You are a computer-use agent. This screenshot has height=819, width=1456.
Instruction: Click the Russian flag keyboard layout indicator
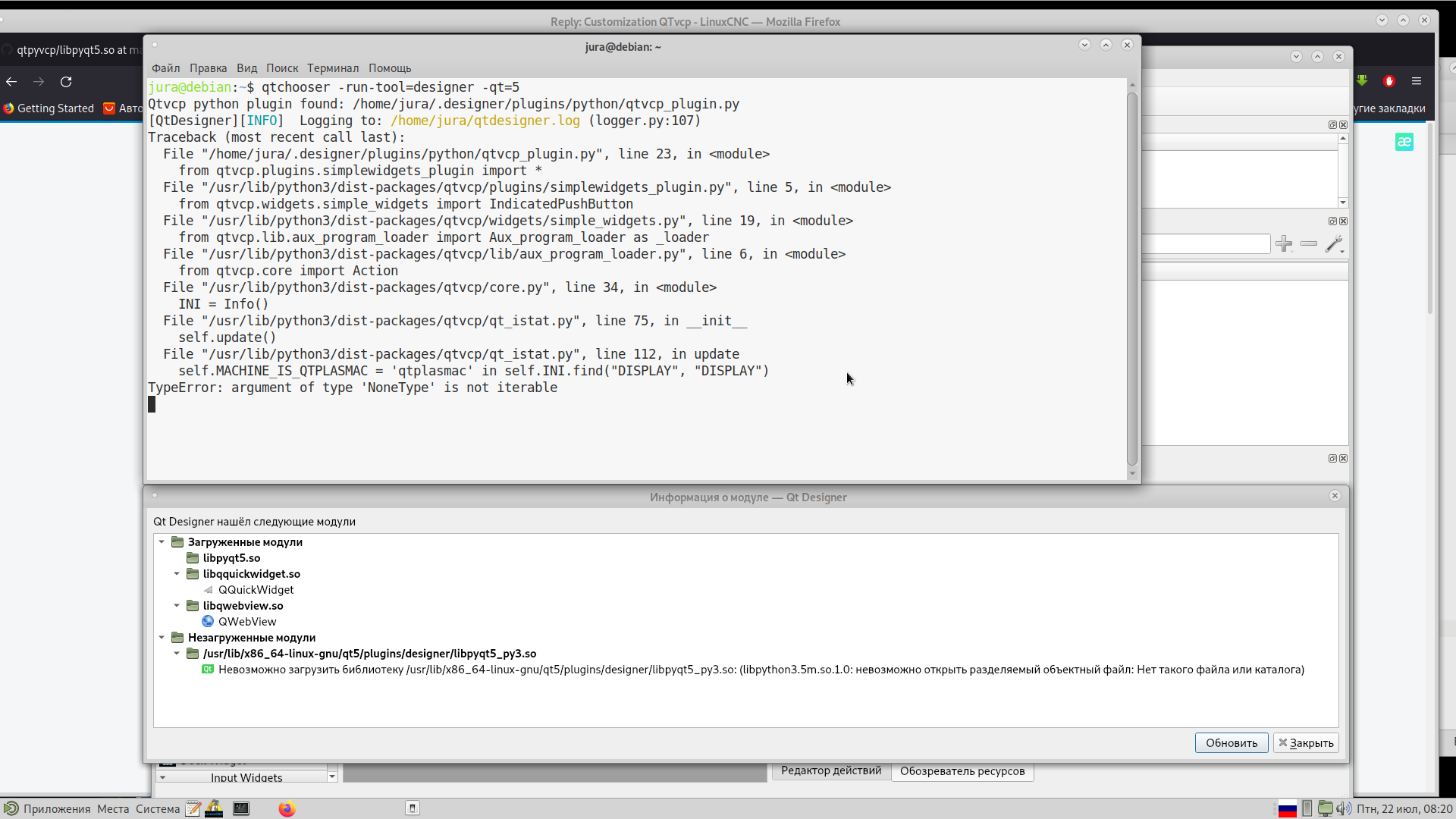(x=1287, y=809)
